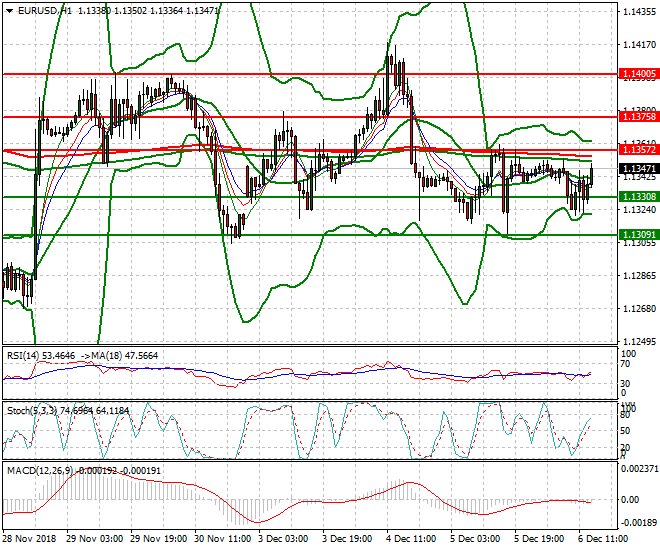The width and height of the screenshot is (660, 550).
Task: Select the green 1.13091 support price tag
Action: click(638, 235)
